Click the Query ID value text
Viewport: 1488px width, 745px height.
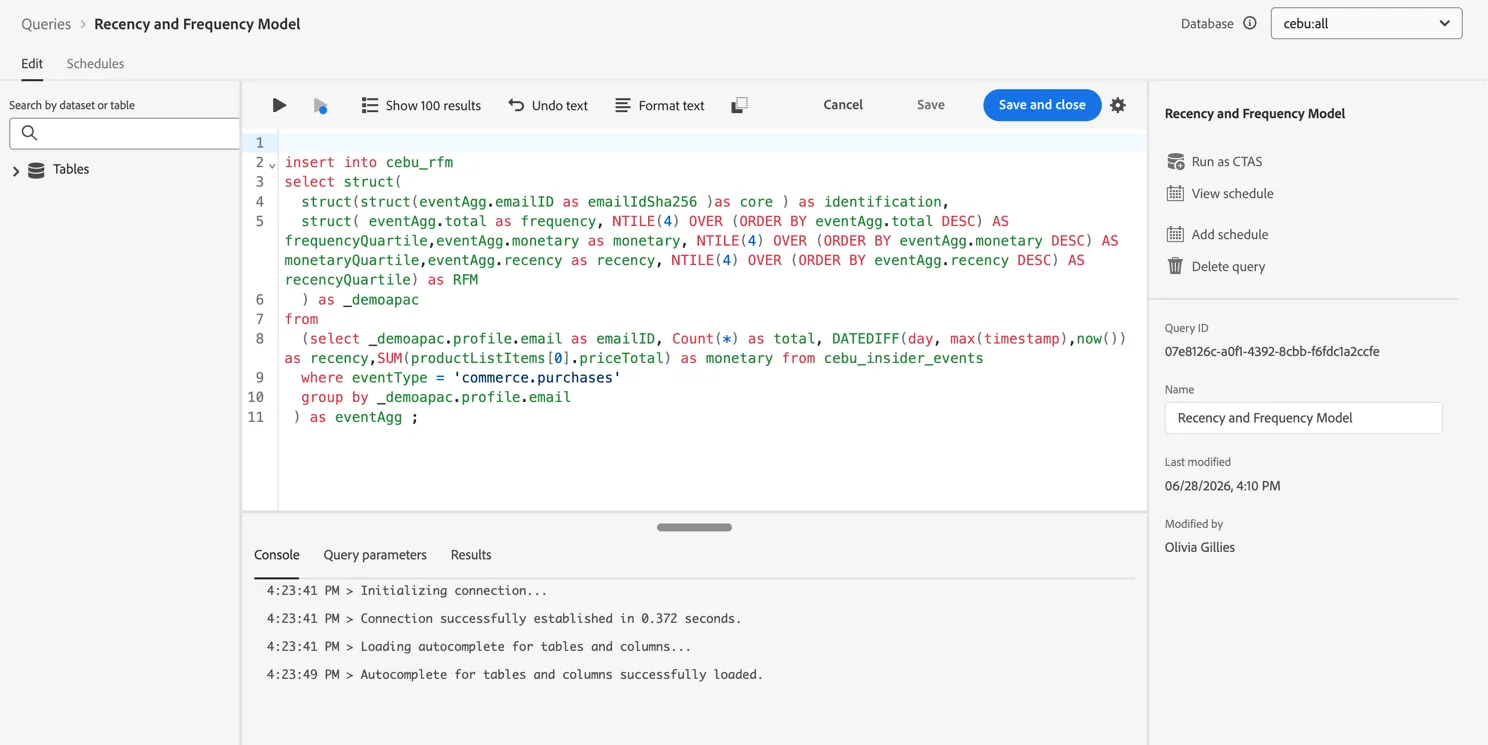(1272, 352)
